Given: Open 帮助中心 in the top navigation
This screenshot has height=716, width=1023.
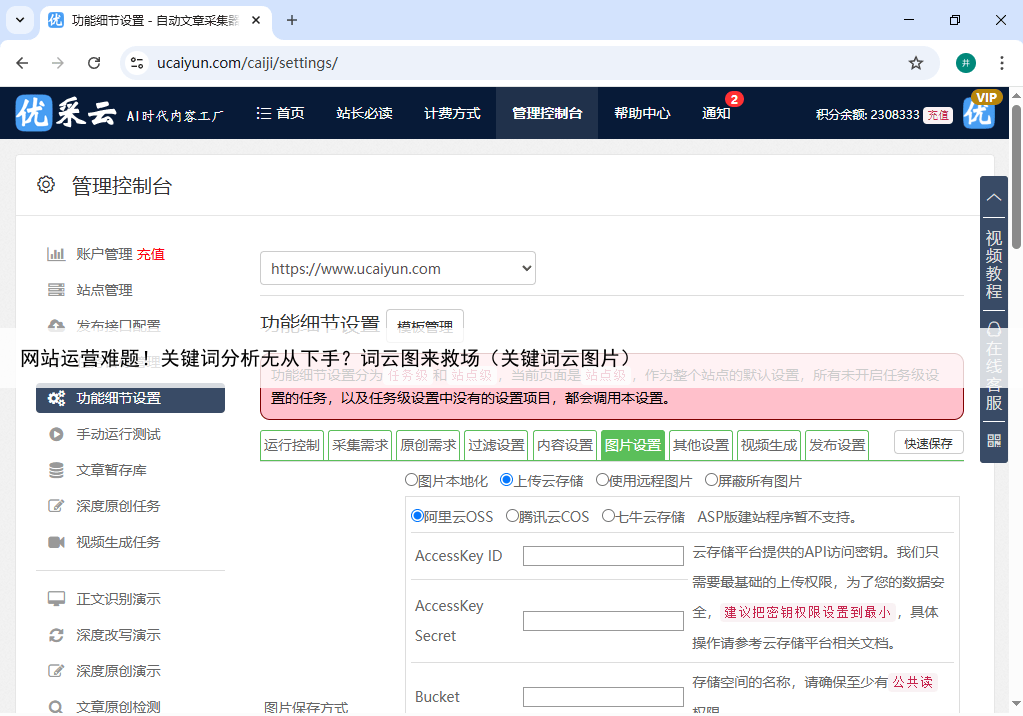Looking at the screenshot, I should (x=642, y=113).
